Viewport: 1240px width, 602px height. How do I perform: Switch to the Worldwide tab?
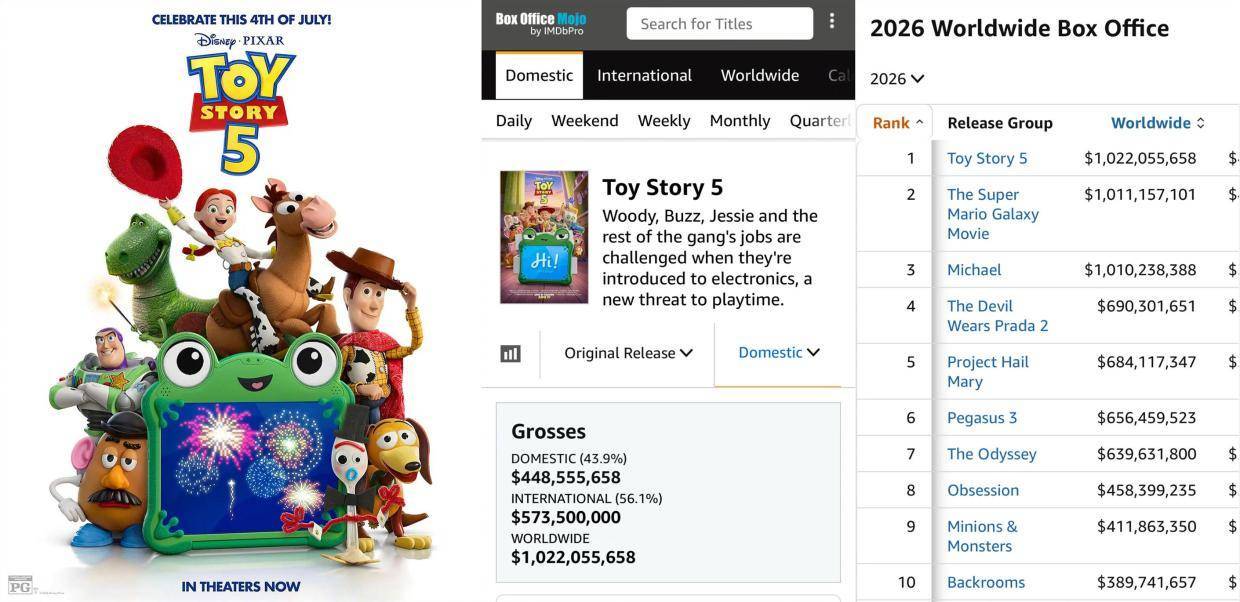tap(760, 75)
